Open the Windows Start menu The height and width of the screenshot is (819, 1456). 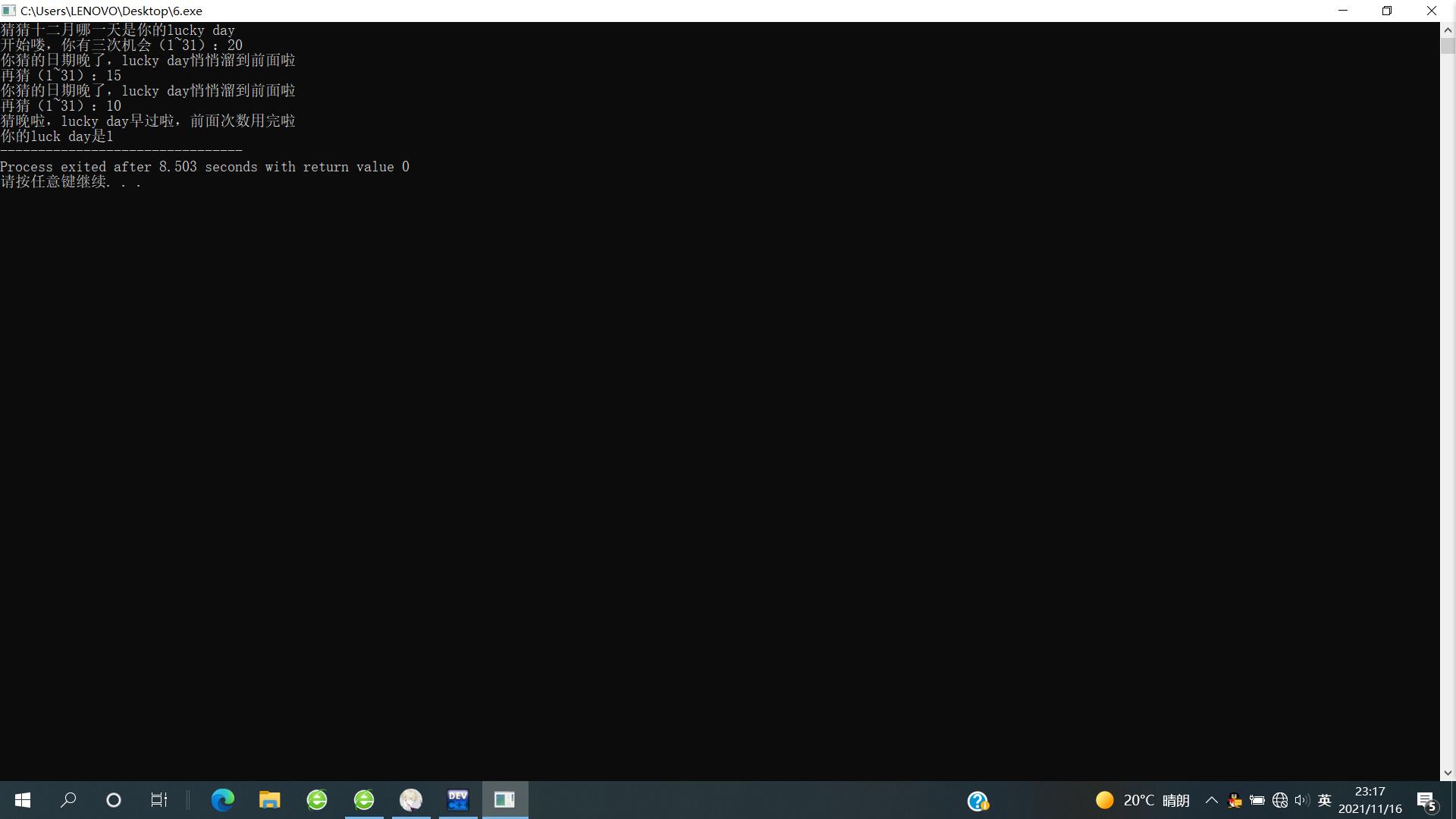pyautogui.click(x=23, y=800)
